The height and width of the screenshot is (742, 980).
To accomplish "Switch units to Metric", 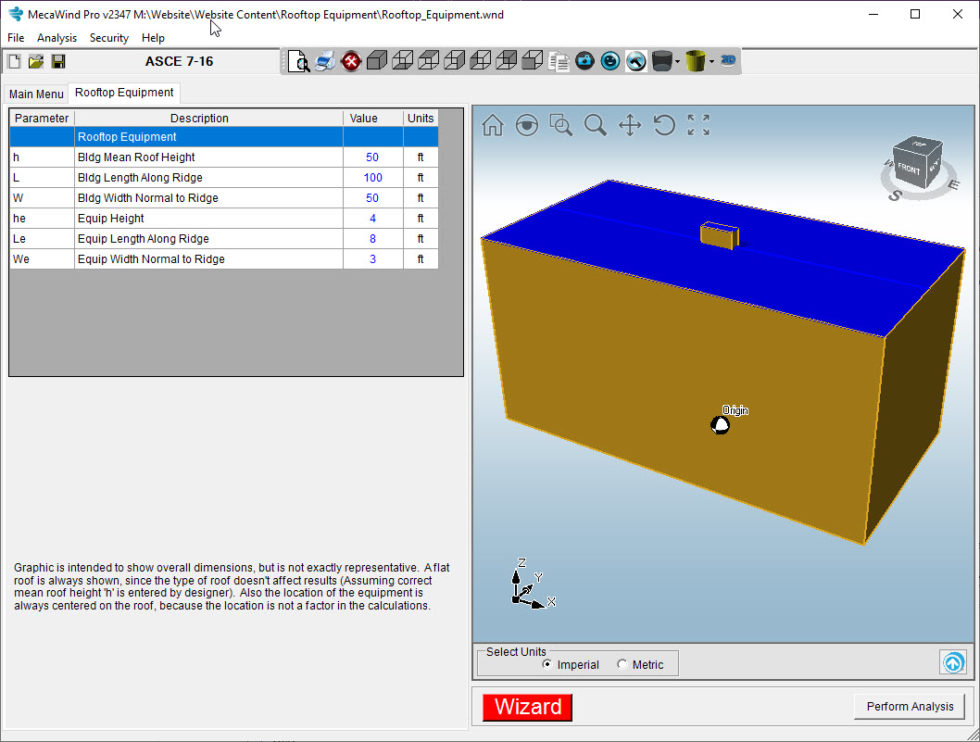I will [620, 664].
